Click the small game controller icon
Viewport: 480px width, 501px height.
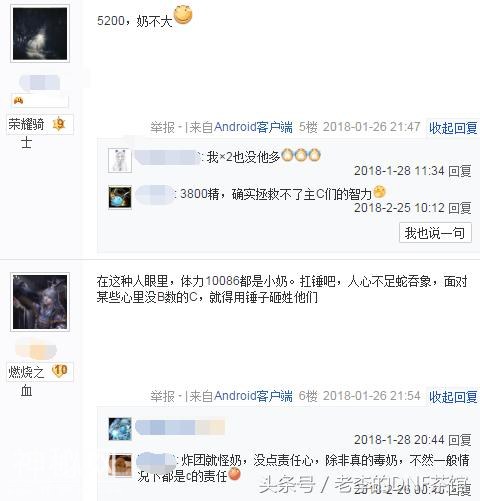point(18,100)
